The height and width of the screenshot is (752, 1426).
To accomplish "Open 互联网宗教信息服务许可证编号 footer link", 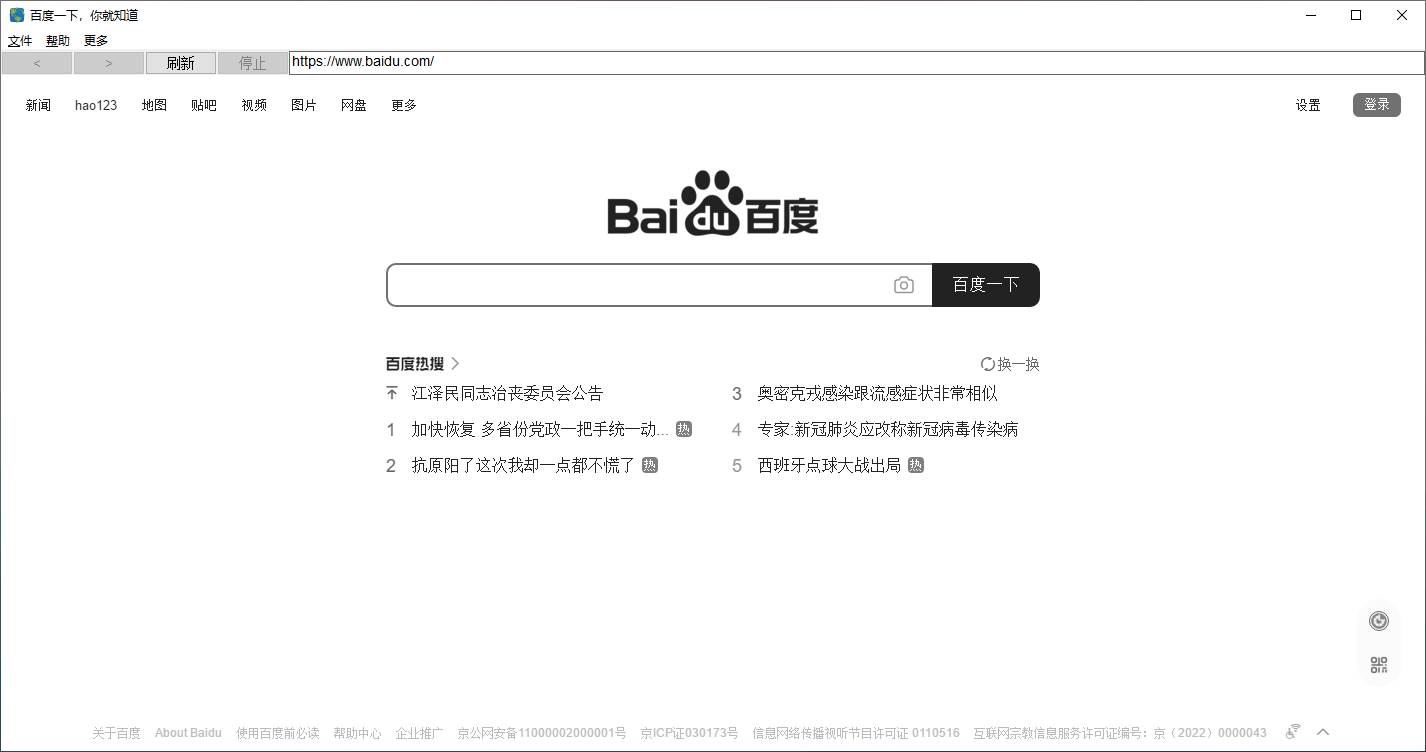I will tap(1120, 733).
